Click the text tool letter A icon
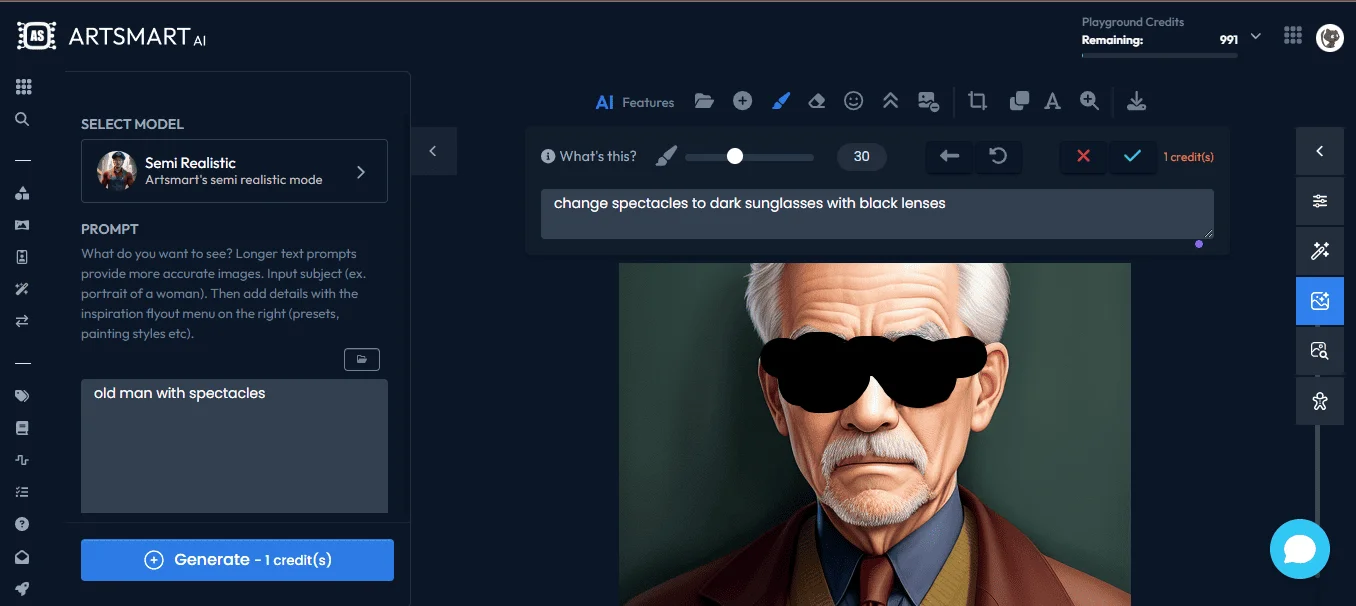The image size is (1356, 606). click(x=1052, y=101)
